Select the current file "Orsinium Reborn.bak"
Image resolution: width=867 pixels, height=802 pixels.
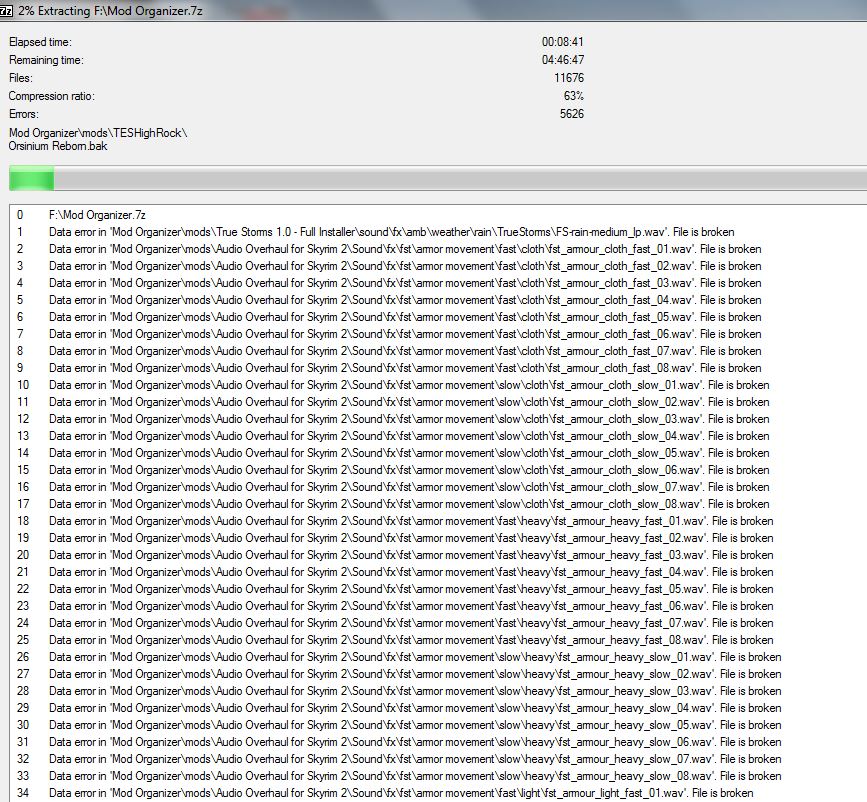click(58, 146)
